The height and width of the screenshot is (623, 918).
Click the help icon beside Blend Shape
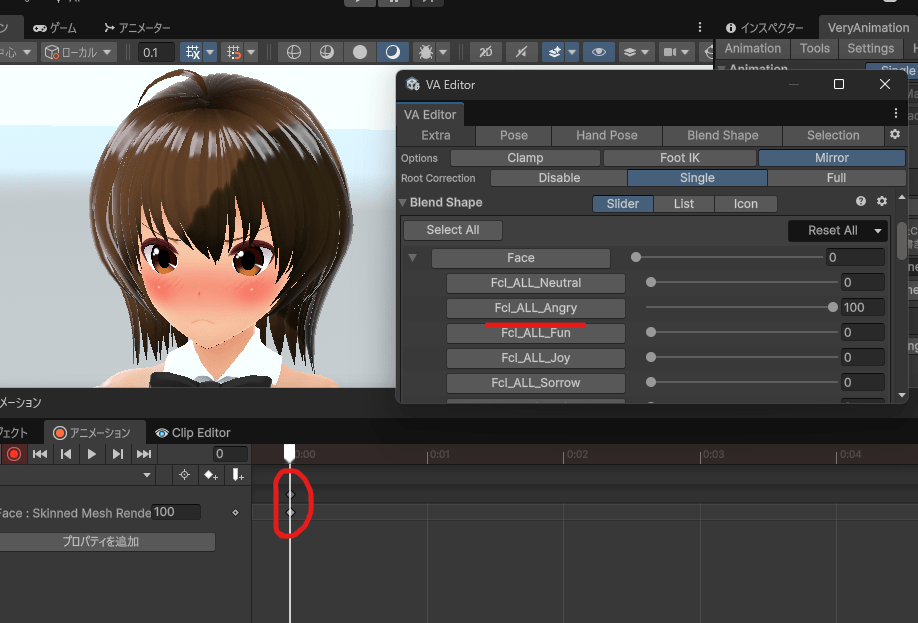click(860, 201)
